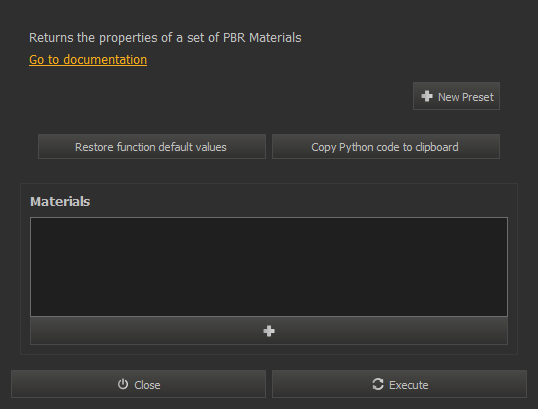This screenshot has width=538, height=409.
Task: Click the plus icon beside New Preset
Action: click(x=427, y=96)
